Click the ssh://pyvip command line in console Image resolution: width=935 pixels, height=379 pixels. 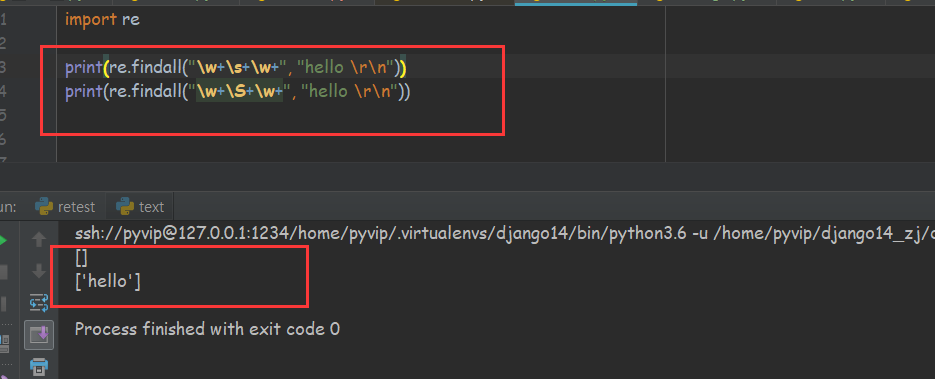point(504,235)
